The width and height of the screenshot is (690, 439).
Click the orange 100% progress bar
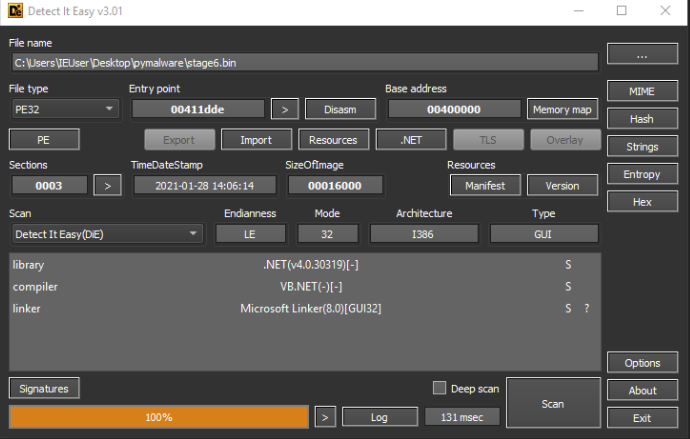point(159,417)
